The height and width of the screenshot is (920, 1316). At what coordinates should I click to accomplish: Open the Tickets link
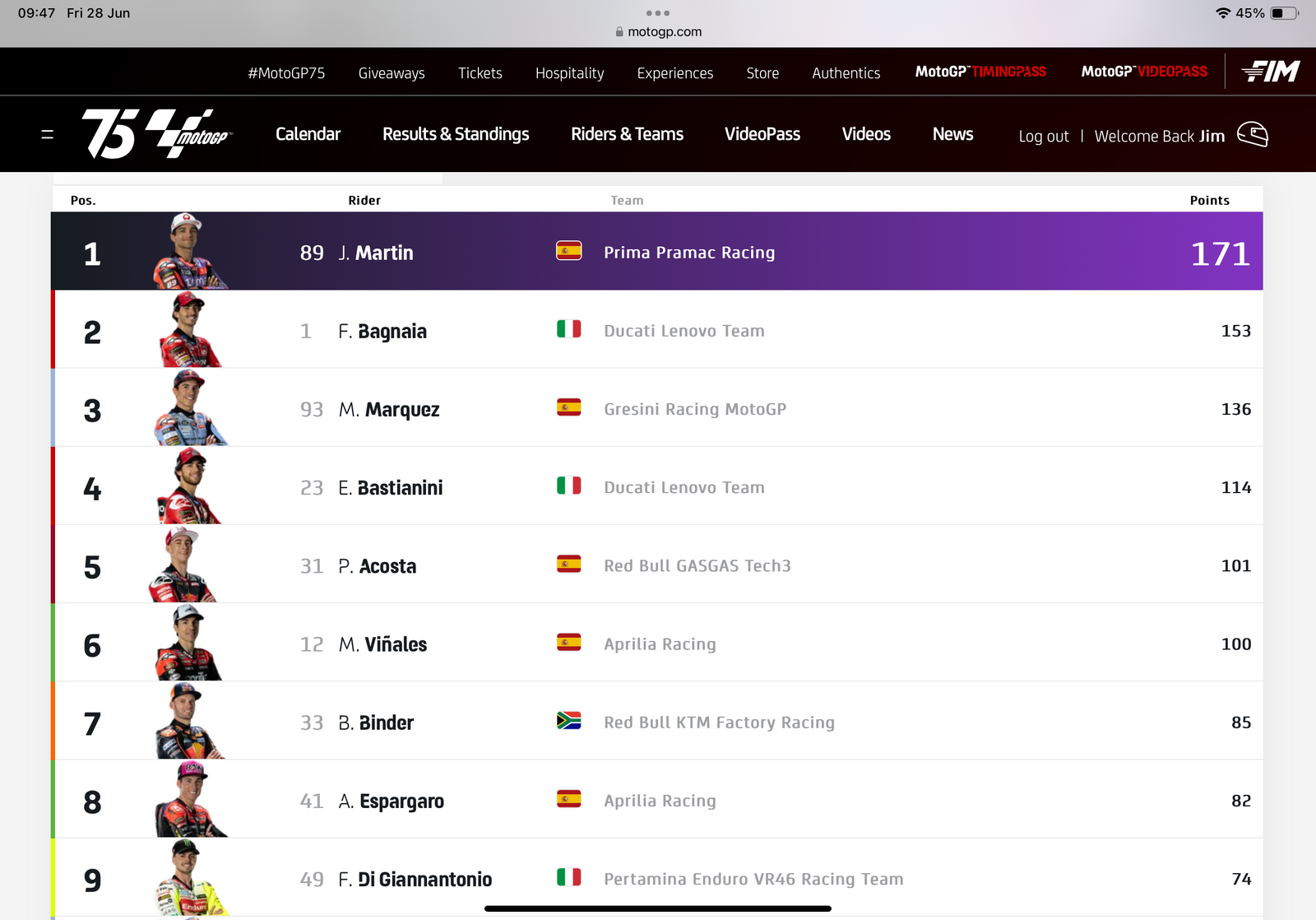coord(480,73)
